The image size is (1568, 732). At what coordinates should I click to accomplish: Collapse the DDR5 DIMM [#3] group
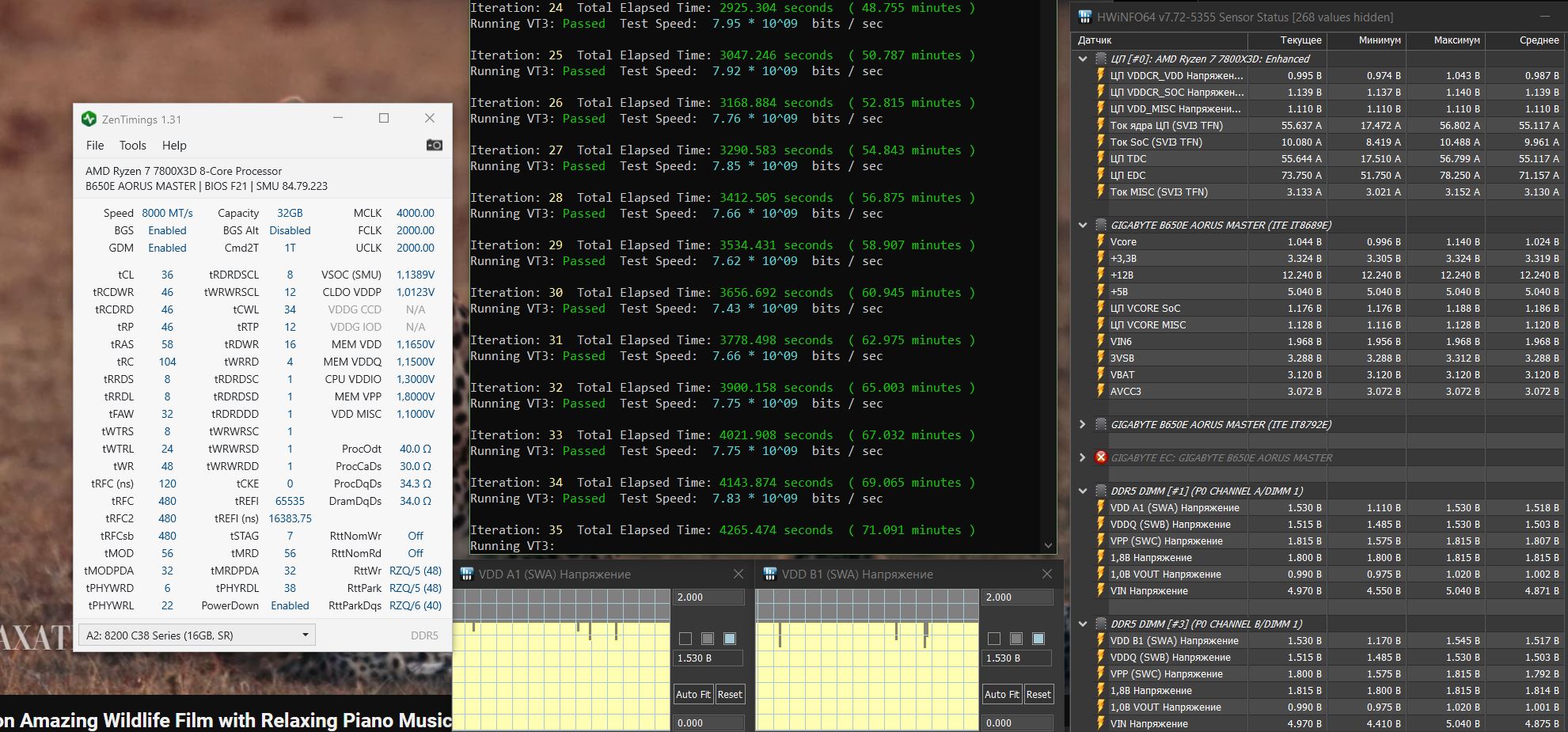1083,624
